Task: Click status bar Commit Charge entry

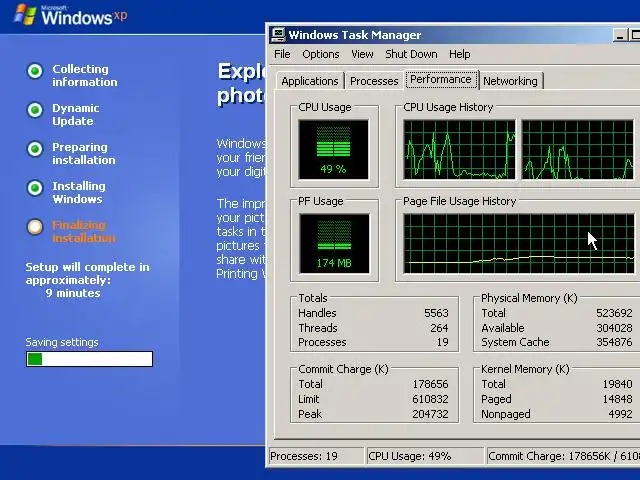Action: (x=564, y=456)
